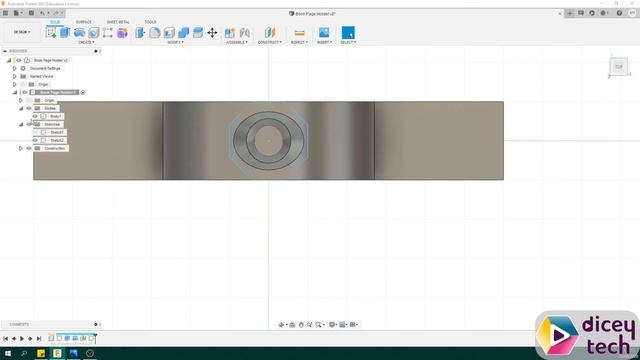Open Windows taskbar search
640x360 pixels.
coord(24,353)
